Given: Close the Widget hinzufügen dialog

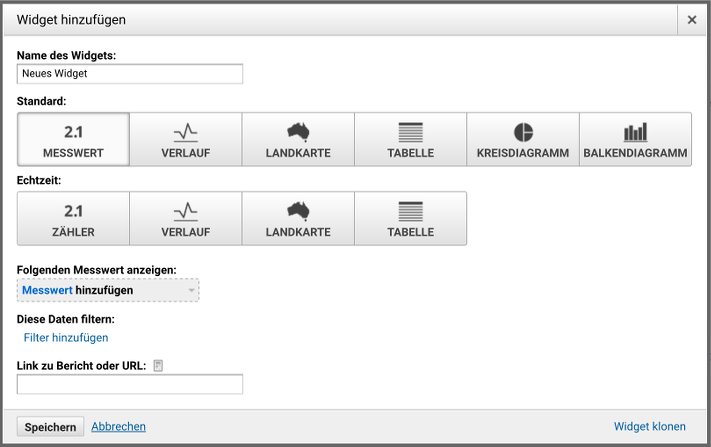Looking at the screenshot, I should pyautogui.click(x=692, y=20).
